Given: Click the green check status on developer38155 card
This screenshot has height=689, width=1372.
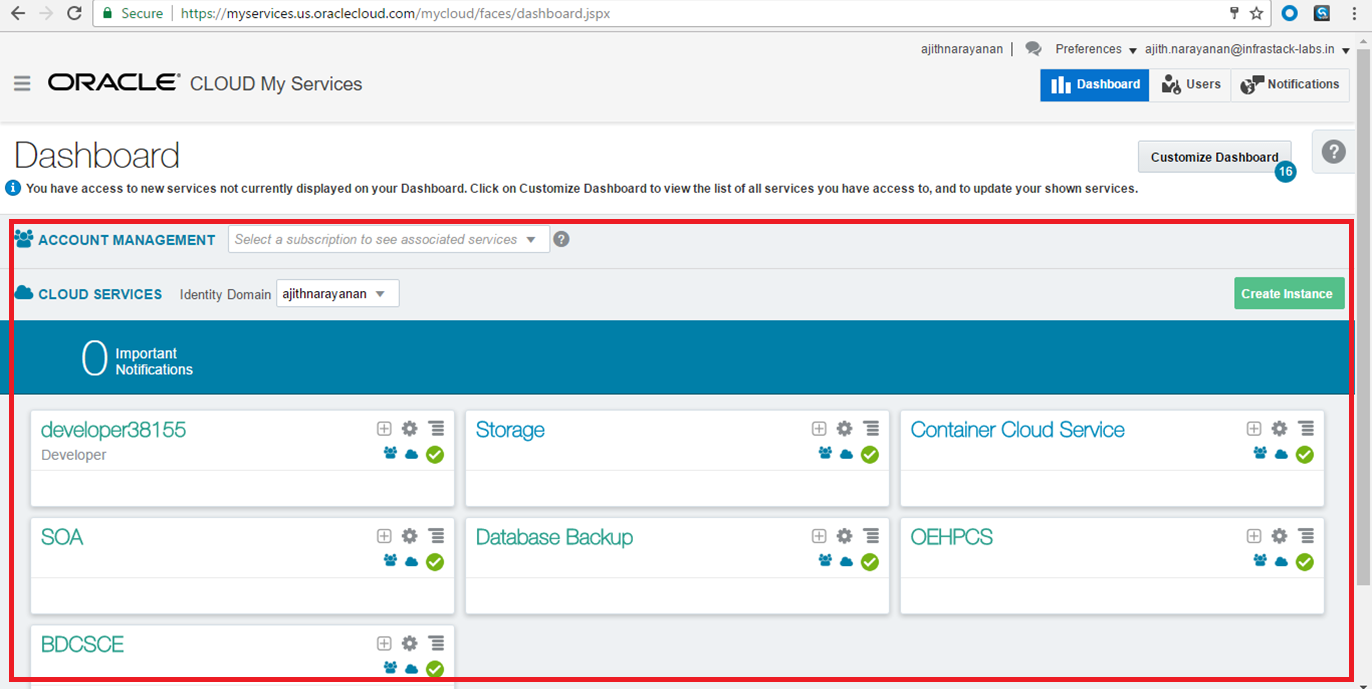Looking at the screenshot, I should click(x=435, y=454).
